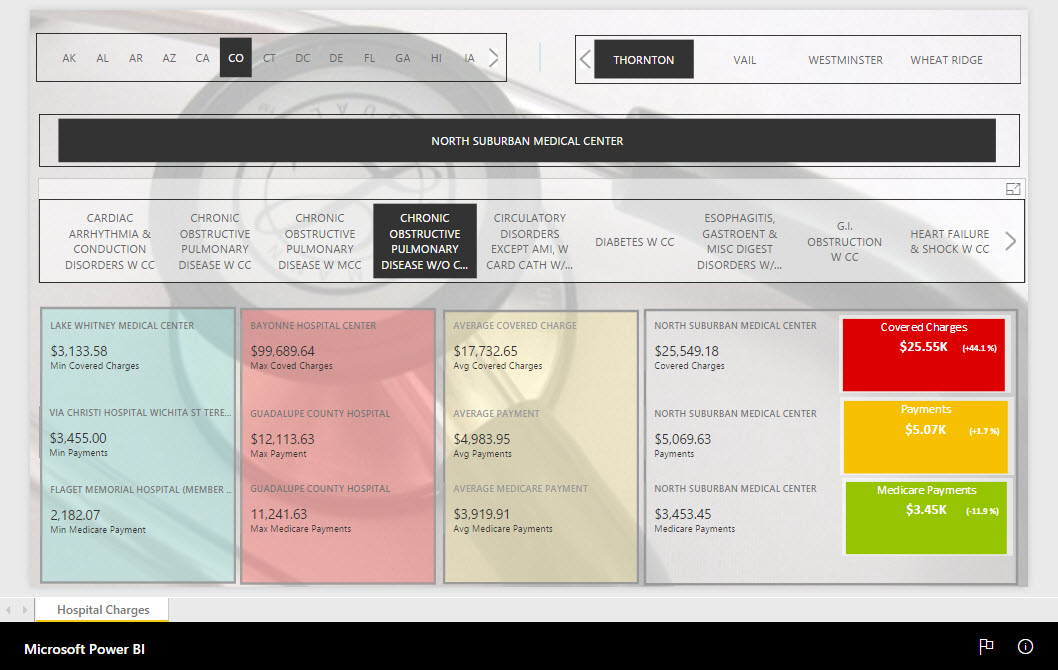
Task: Select state DC
Action: pos(302,58)
